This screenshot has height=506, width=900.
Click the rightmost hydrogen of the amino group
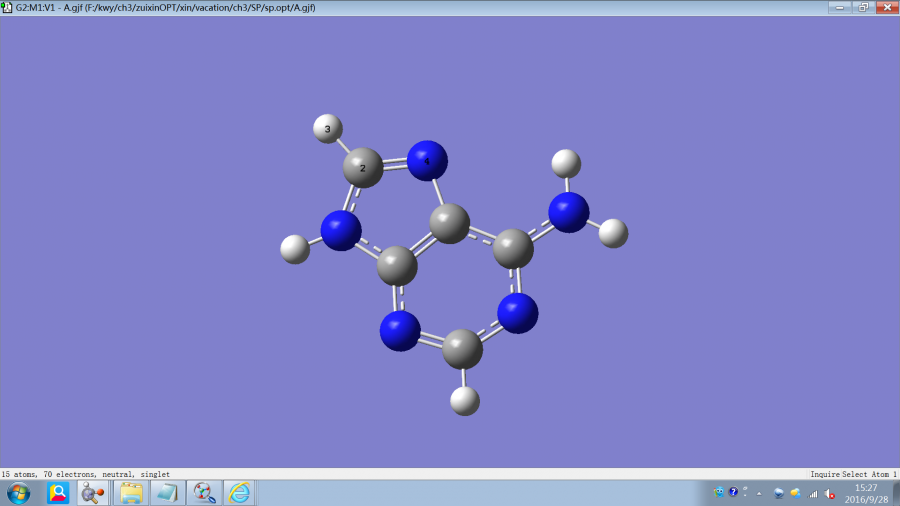[613, 233]
